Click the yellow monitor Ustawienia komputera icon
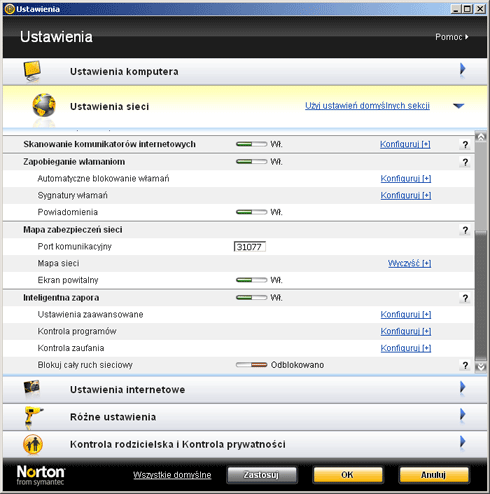 (32, 71)
